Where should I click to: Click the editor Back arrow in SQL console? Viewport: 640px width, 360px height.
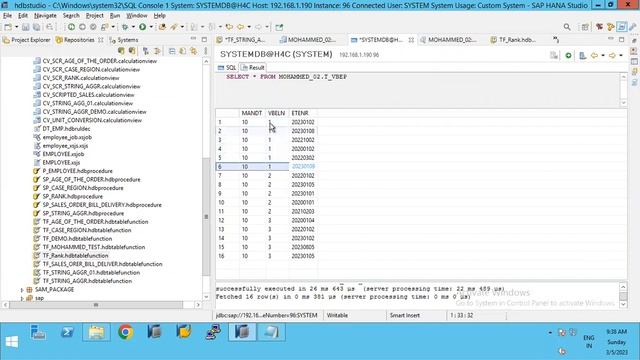(x=594, y=55)
